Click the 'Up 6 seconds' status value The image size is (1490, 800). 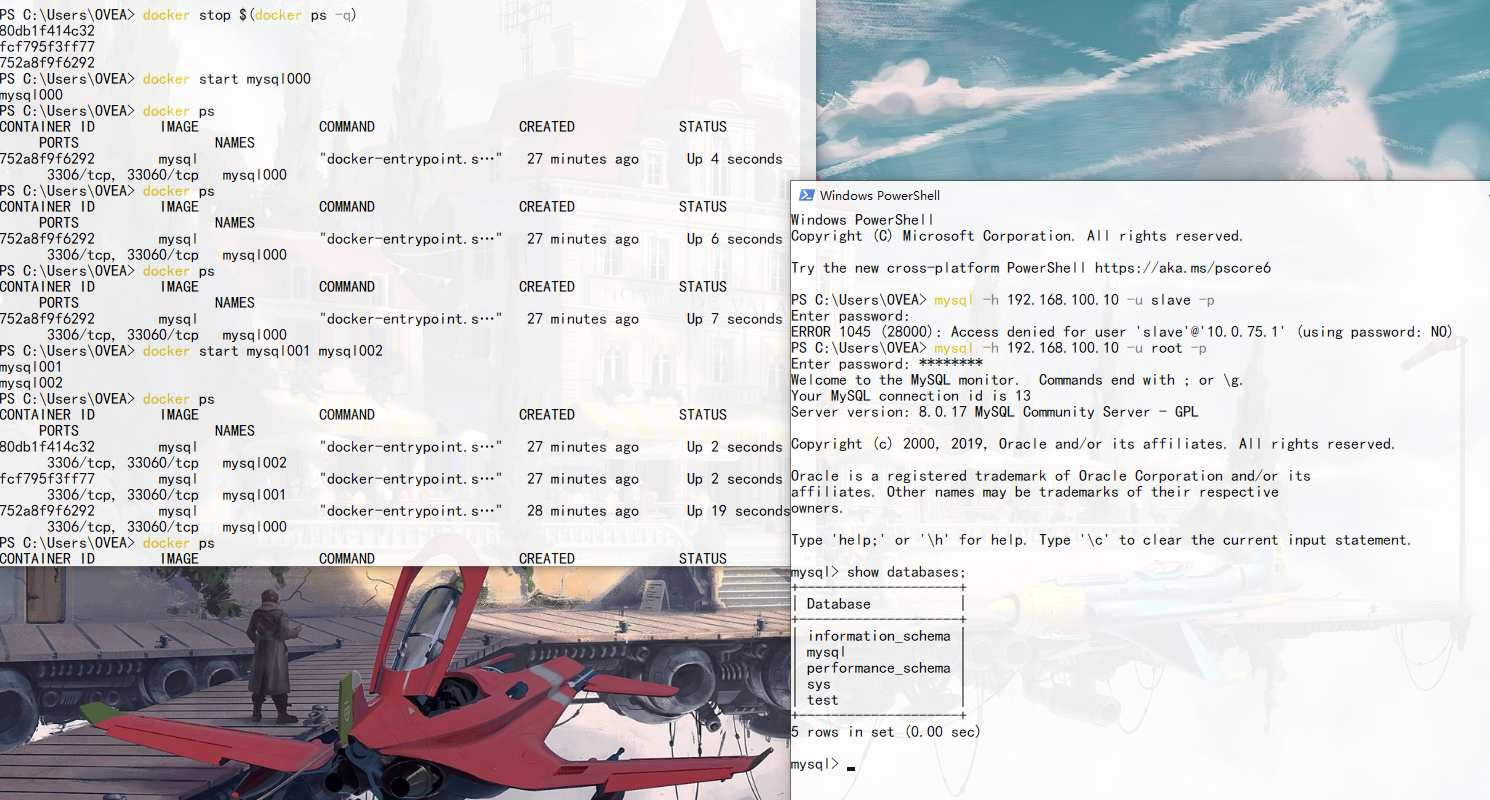tap(735, 239)
